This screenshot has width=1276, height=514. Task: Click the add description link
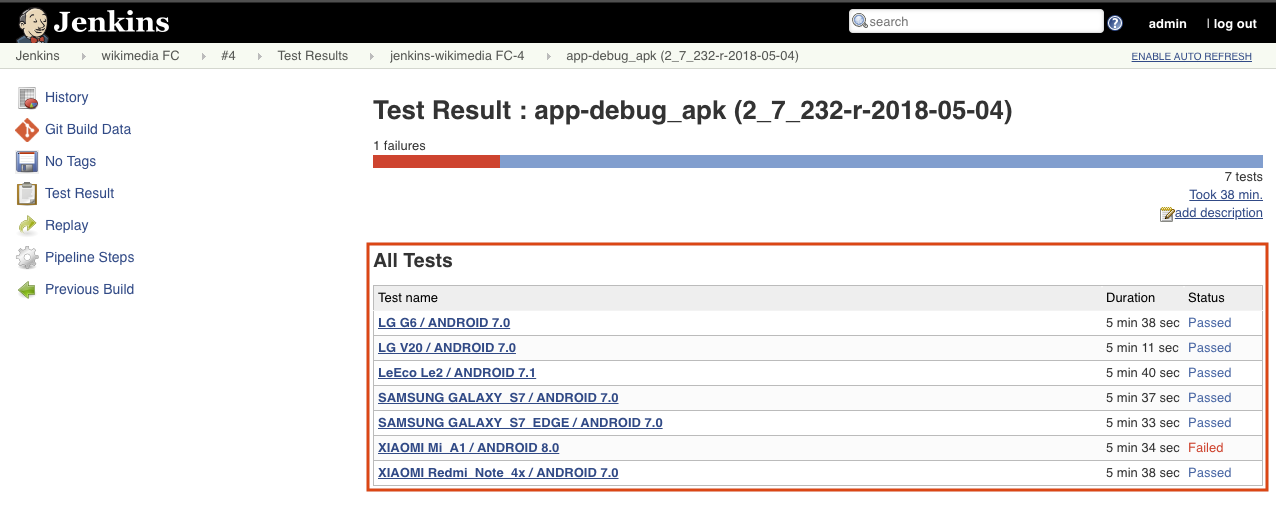click(x=1218, y=213)
